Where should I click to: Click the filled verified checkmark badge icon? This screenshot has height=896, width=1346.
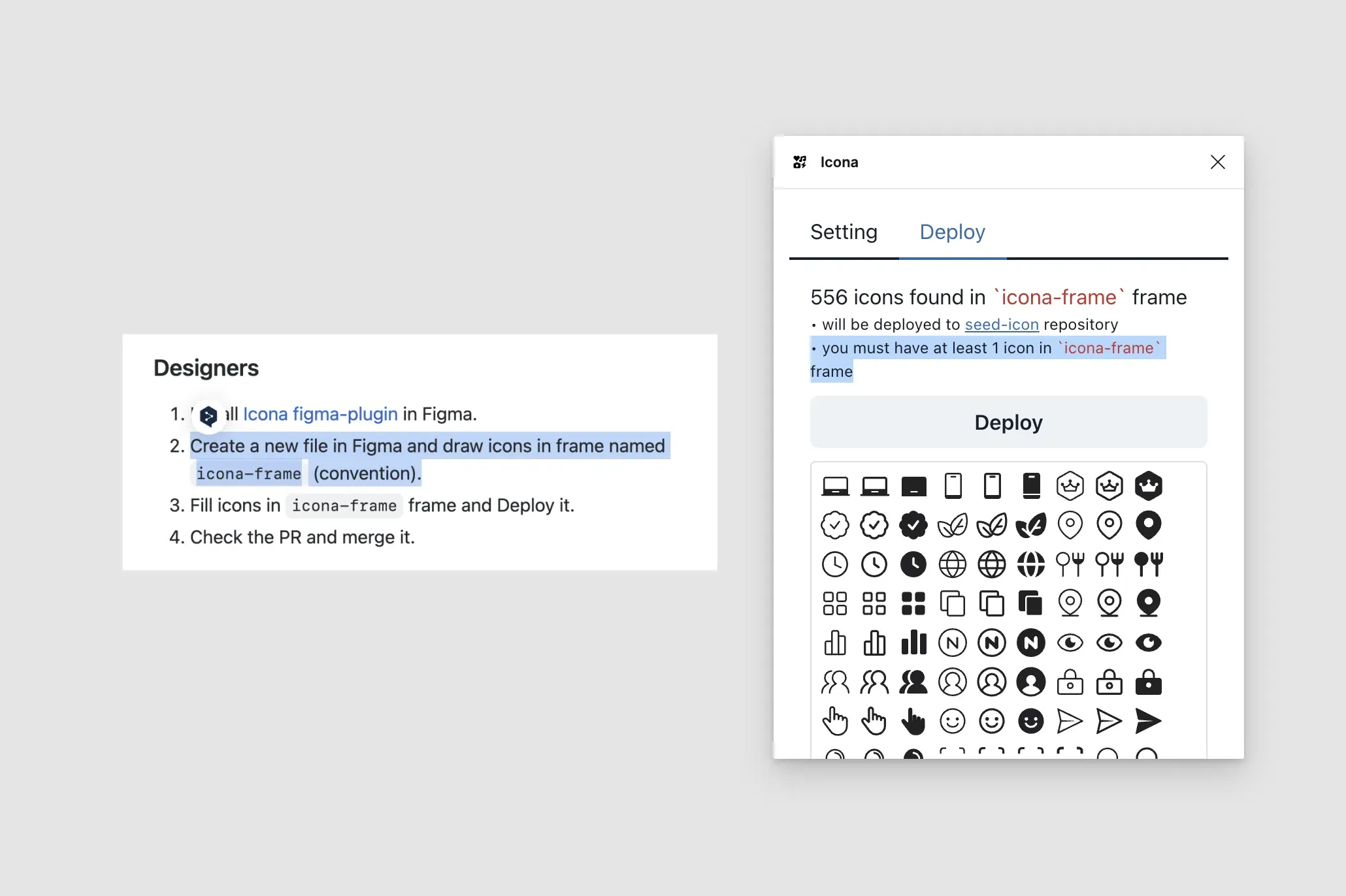[913, 525]
